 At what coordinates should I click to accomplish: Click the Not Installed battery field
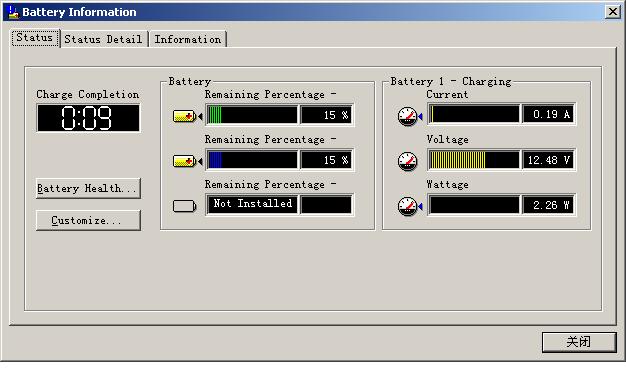252,205
